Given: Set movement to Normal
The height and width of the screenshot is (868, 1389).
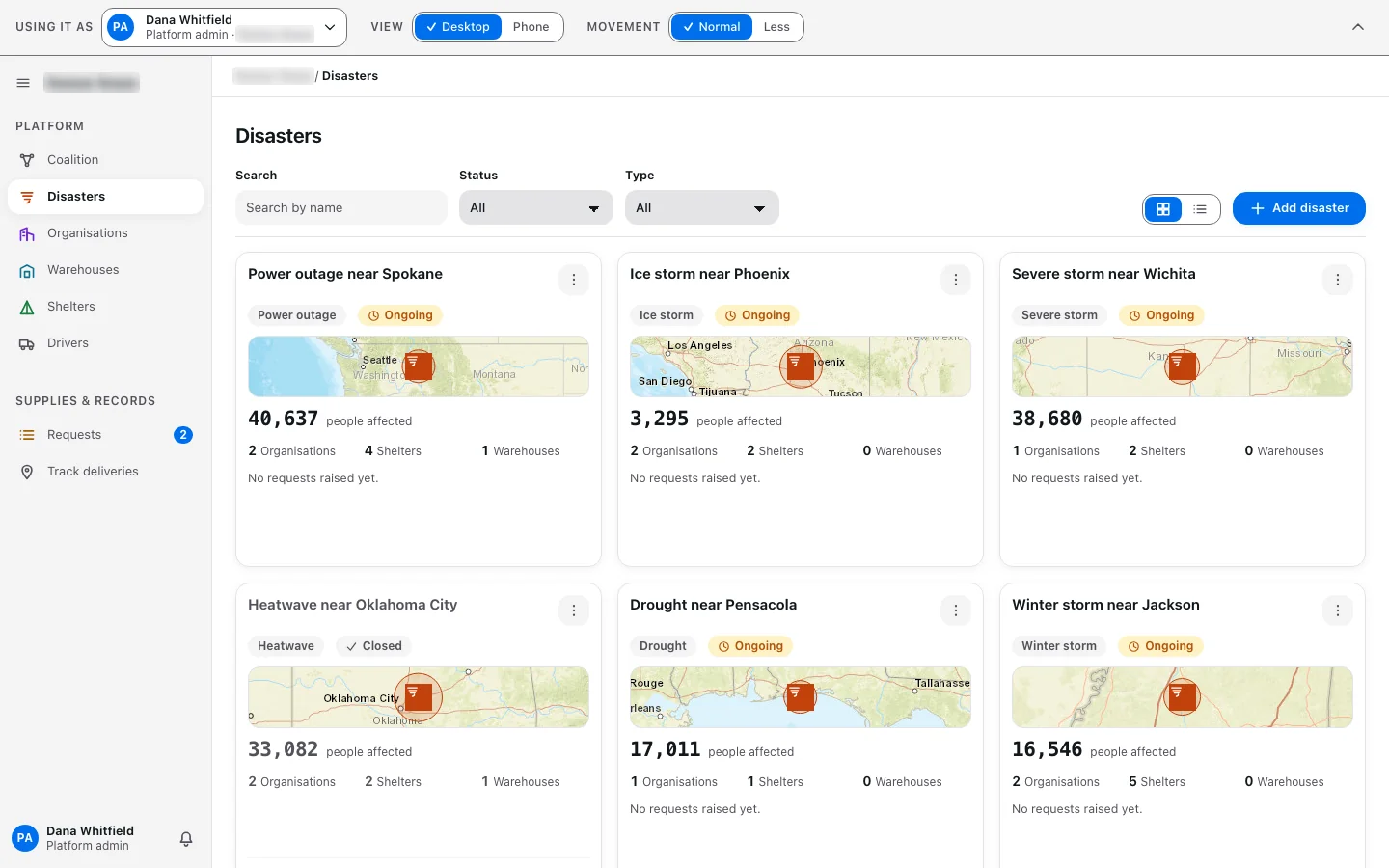Looking at the screenshot, I should click(x=712, y=27).
